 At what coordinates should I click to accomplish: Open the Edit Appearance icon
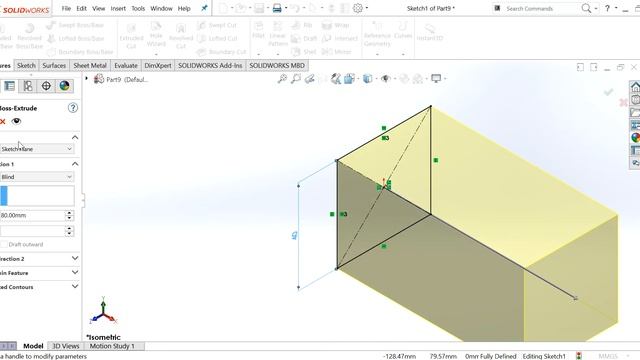pyautogui.click(x=404, y=79)
